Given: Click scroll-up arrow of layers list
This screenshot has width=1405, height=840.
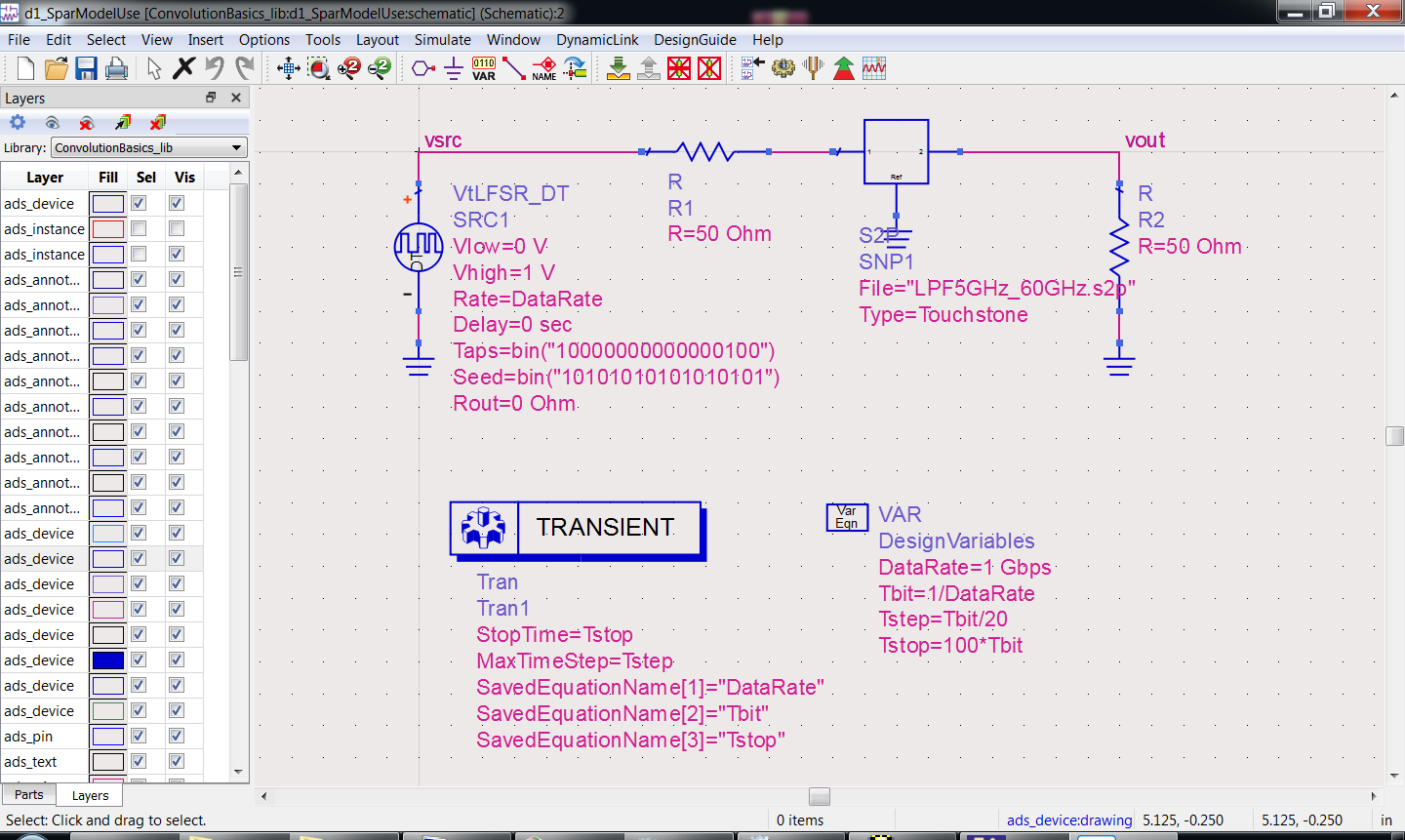Looking at the screenshot, I should tap(238, 172).
